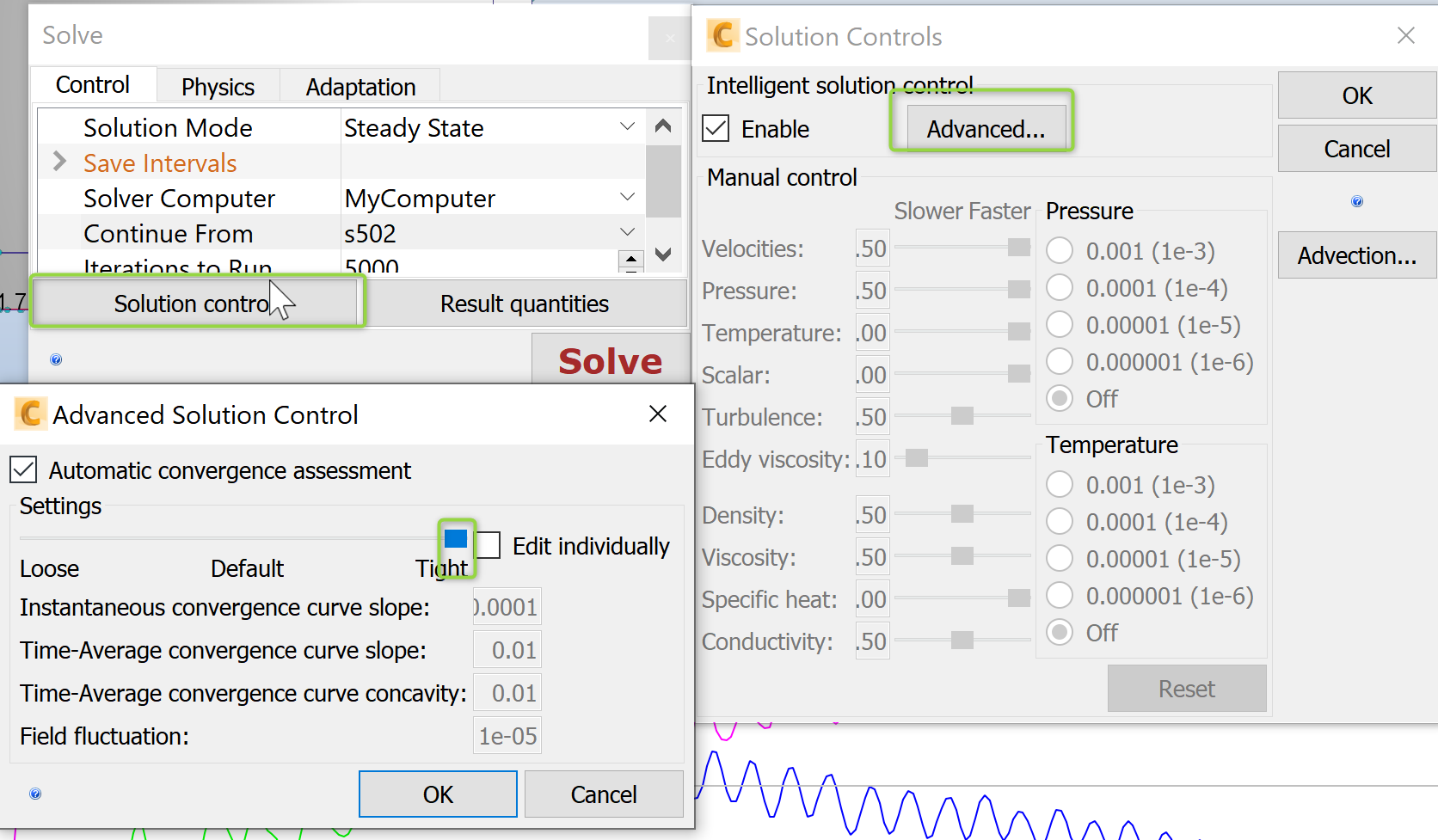Viewport: 1438px width, 840px height.
Task: Click the blue convergence slider handle at Tight
Action: [456, 539]
